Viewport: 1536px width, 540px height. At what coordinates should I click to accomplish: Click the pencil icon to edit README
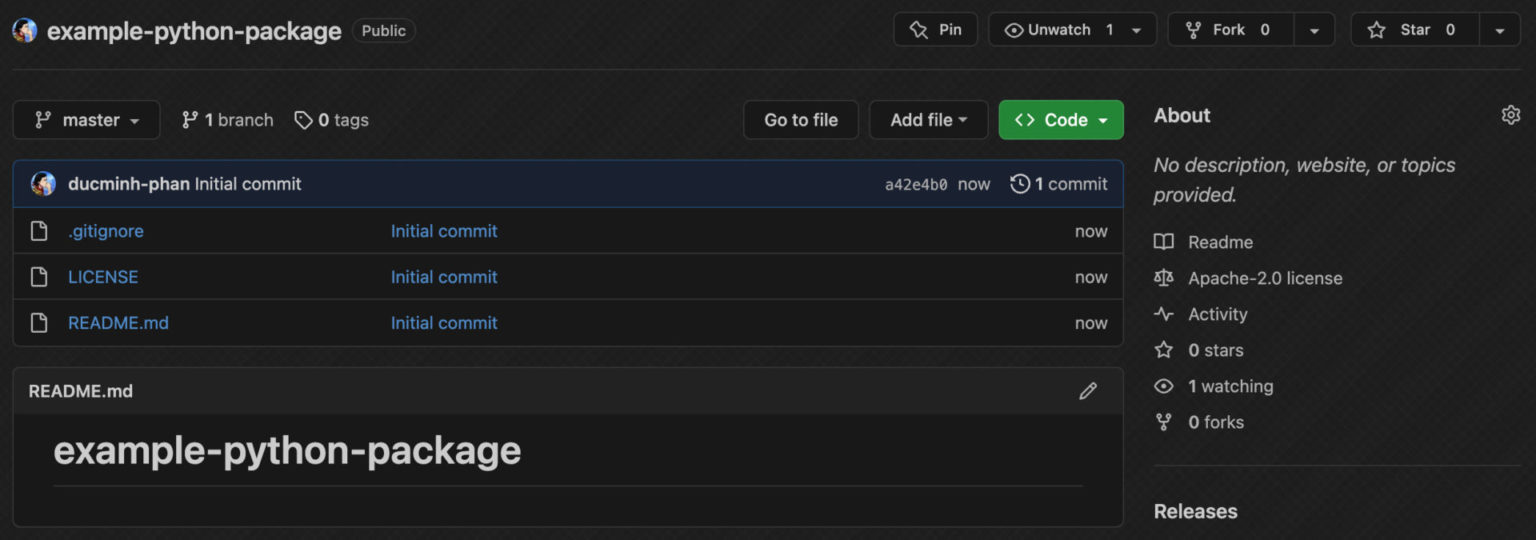pyautogui.click(x=1088, y=391)
